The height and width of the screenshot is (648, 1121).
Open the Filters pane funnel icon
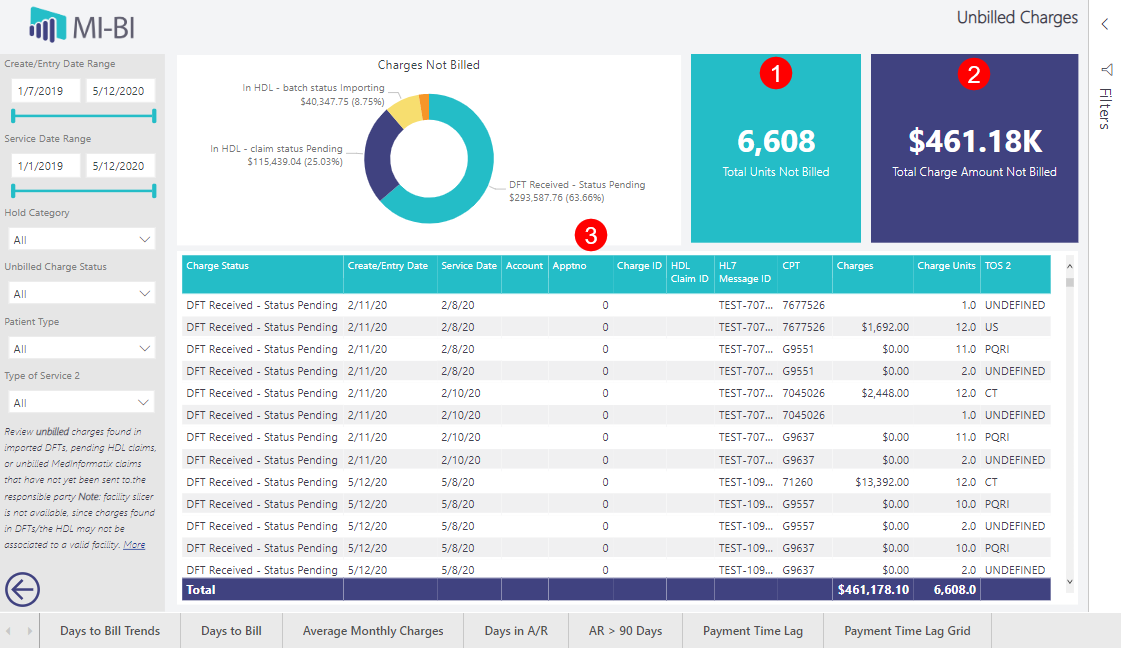click(x=1106, y=70)
